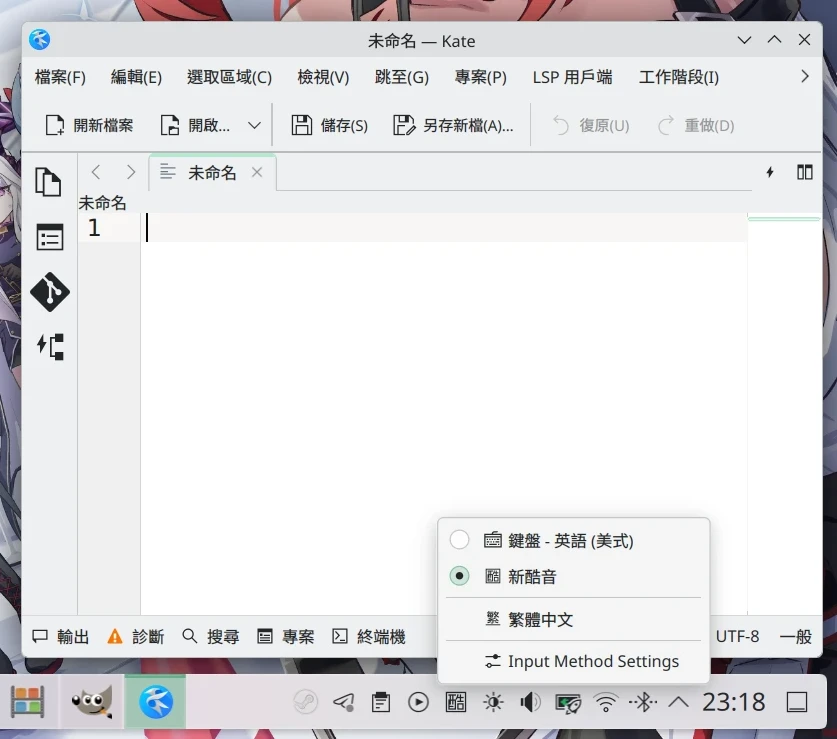Expand the 開啟 button's dropdown arrow
The image size is (837, 739).
tap(253, 124)
